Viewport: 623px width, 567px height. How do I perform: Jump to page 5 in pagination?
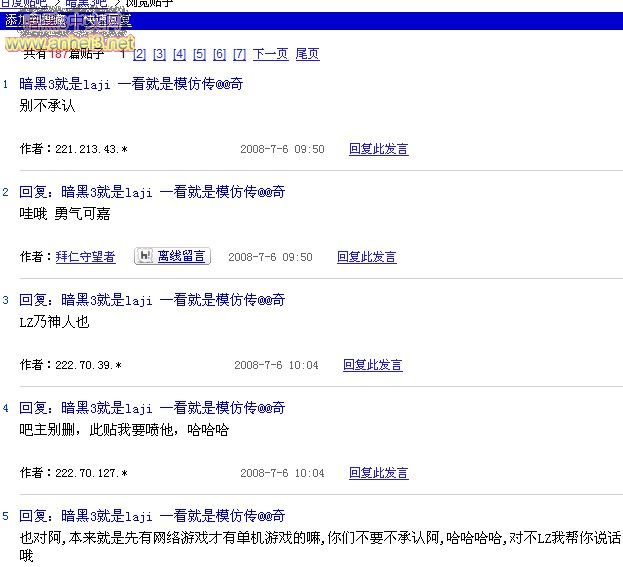click(x=200, y=54)
